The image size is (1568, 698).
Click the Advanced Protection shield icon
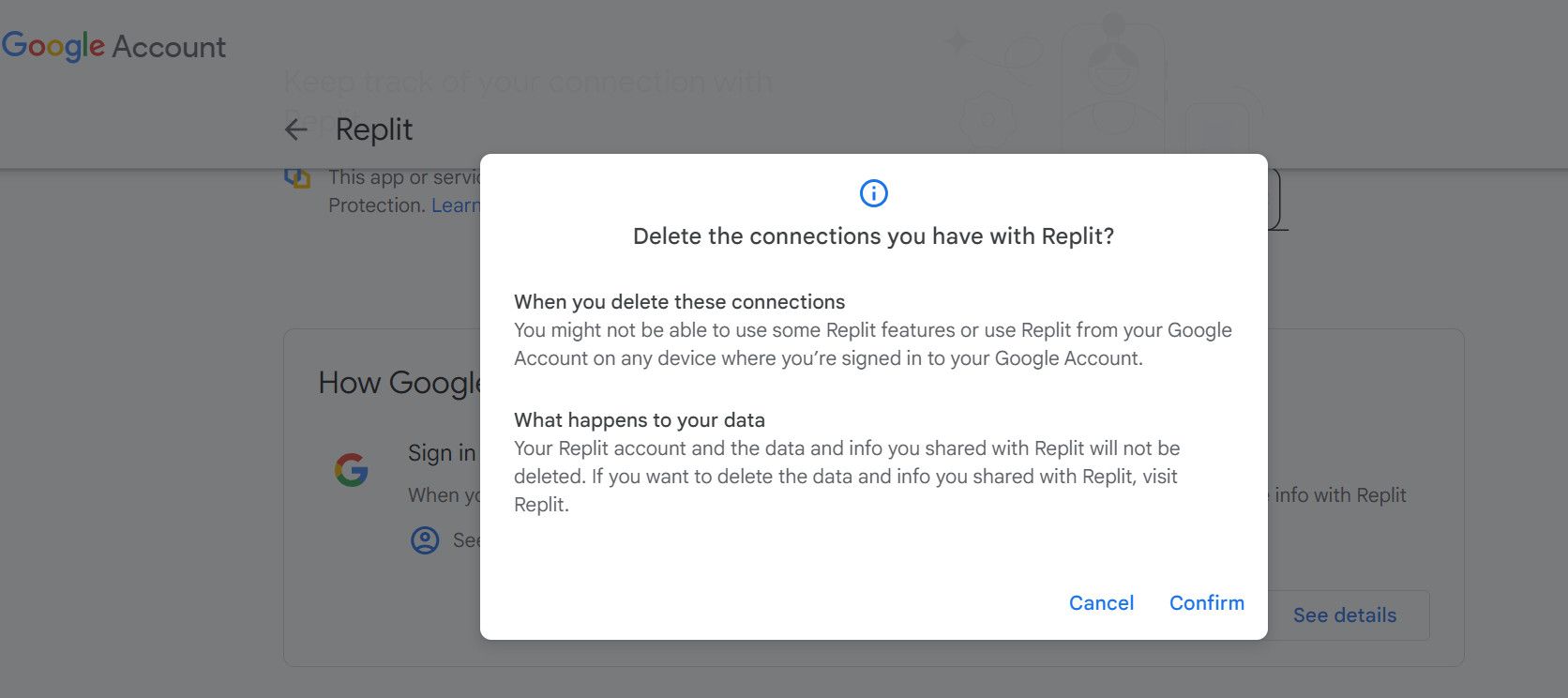coord(296,178)
